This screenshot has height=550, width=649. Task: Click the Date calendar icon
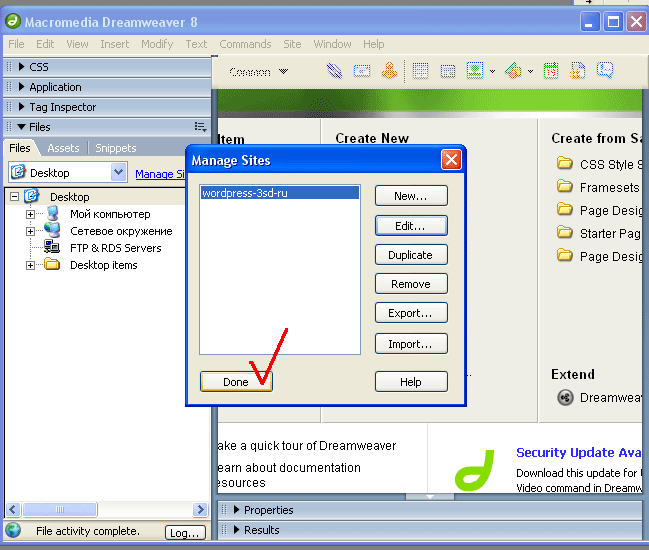point(551,71)
